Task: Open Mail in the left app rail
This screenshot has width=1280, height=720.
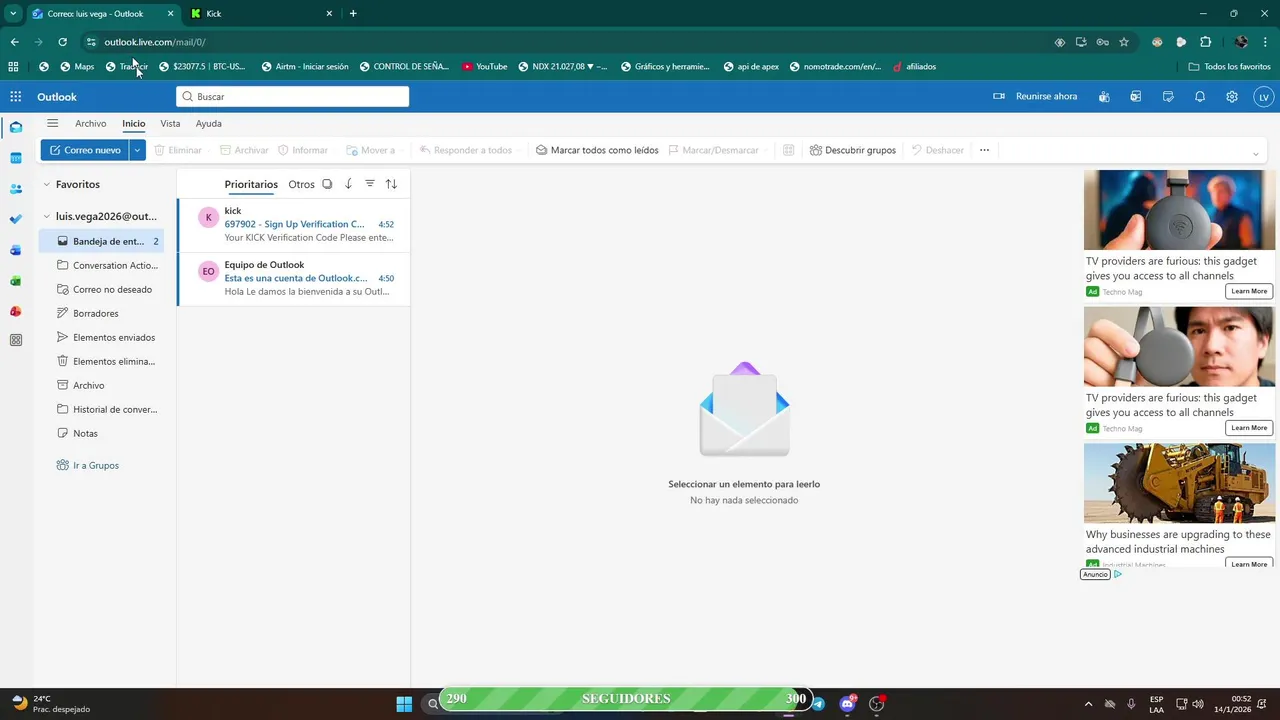Action: click(x=15, y=127)
